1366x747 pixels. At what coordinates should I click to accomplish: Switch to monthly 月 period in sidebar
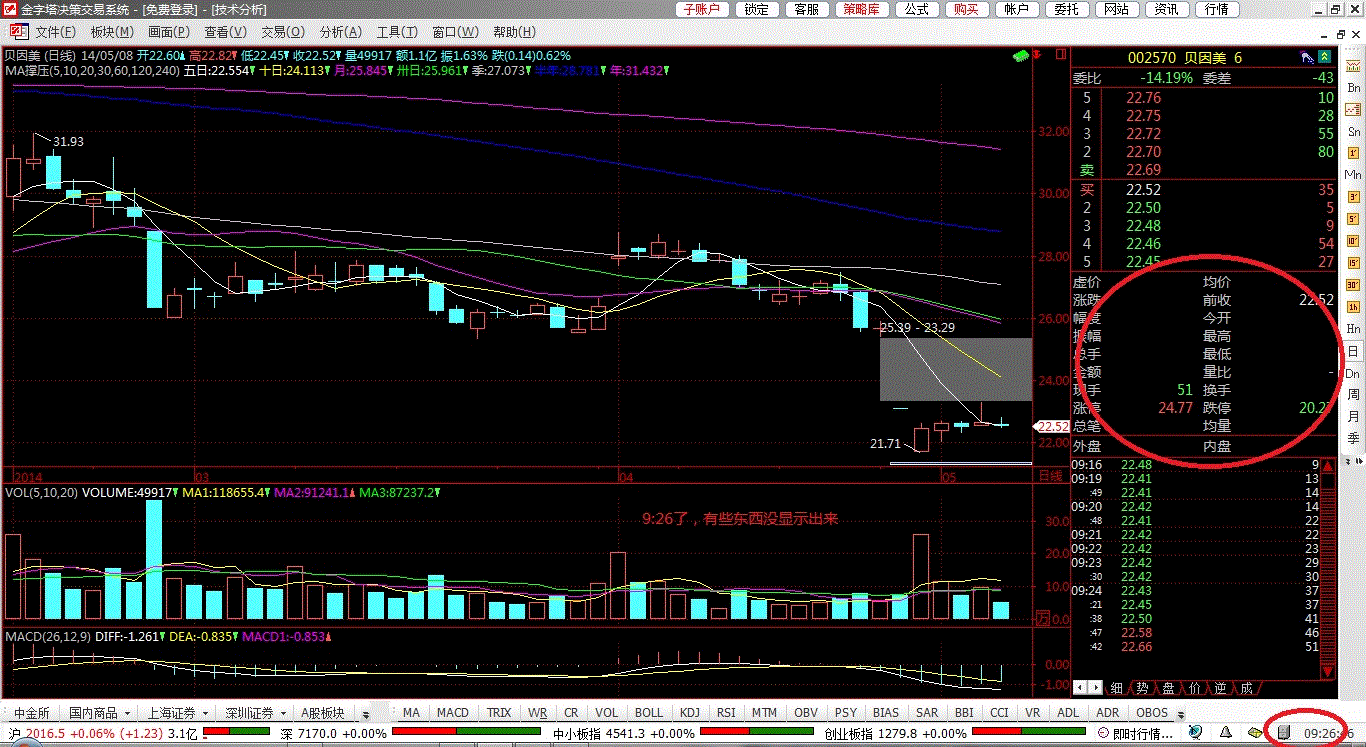click(1354, 417)
